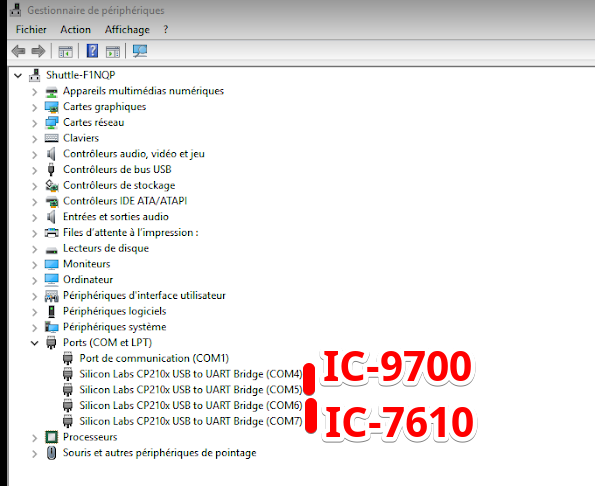Expand the Claviers node
The image size is (595, 486).
point(35,138)
